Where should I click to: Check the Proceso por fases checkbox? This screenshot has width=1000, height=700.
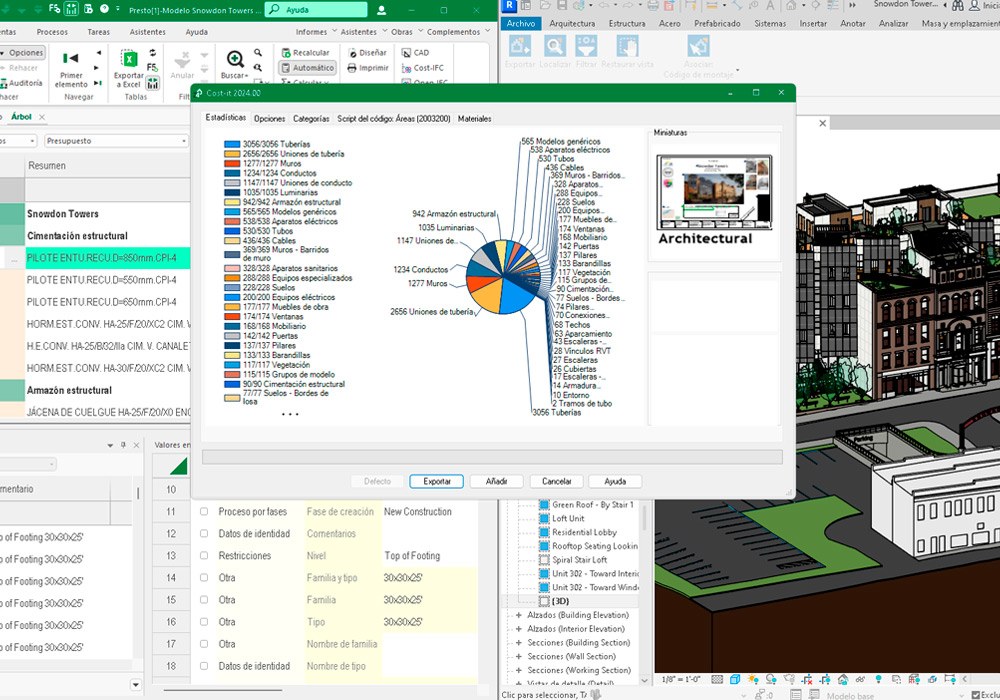[204, 512]
